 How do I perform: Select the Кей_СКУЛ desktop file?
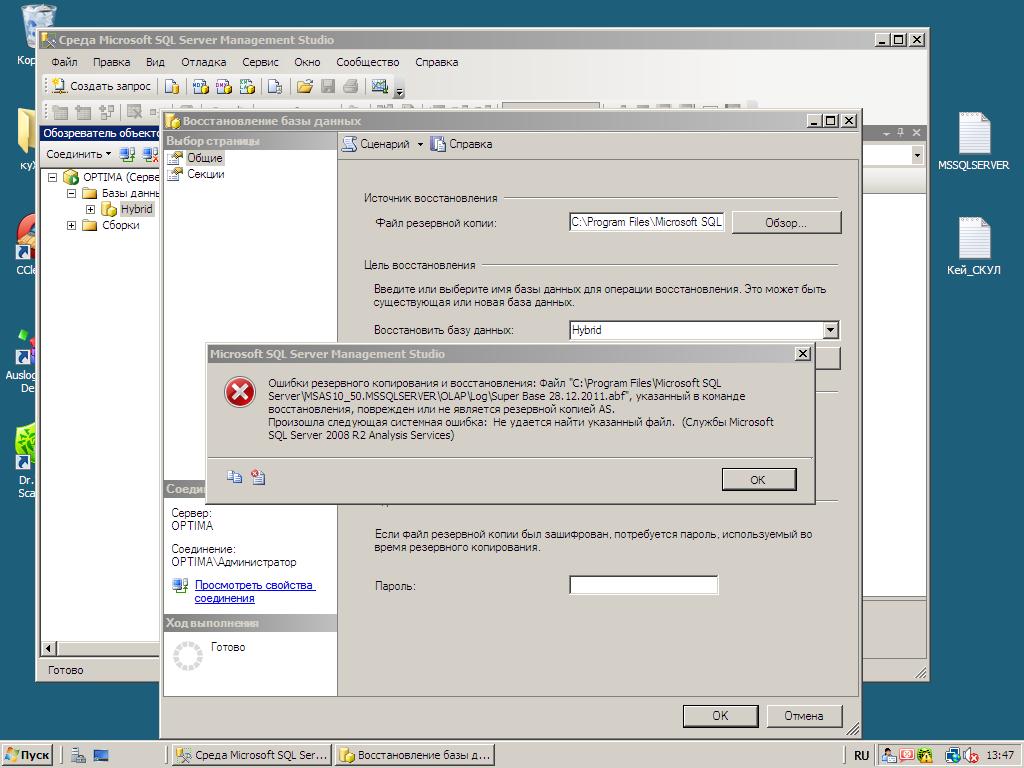(x=973, y=246)
